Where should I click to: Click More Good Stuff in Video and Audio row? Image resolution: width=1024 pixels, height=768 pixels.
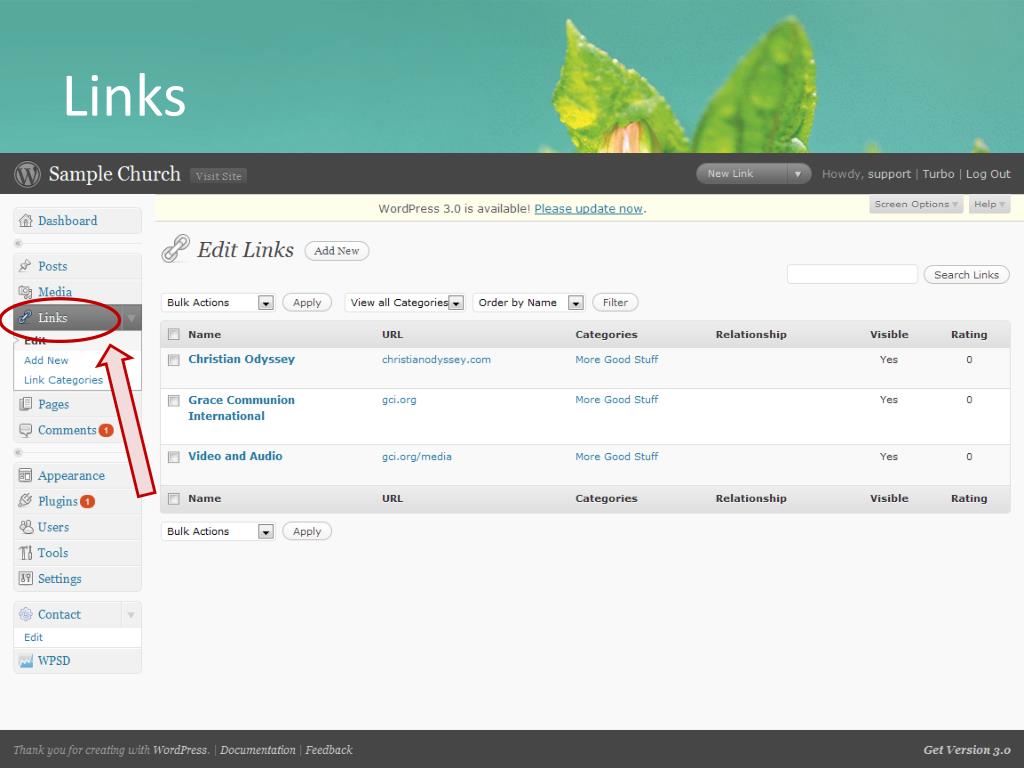[616, 456]
